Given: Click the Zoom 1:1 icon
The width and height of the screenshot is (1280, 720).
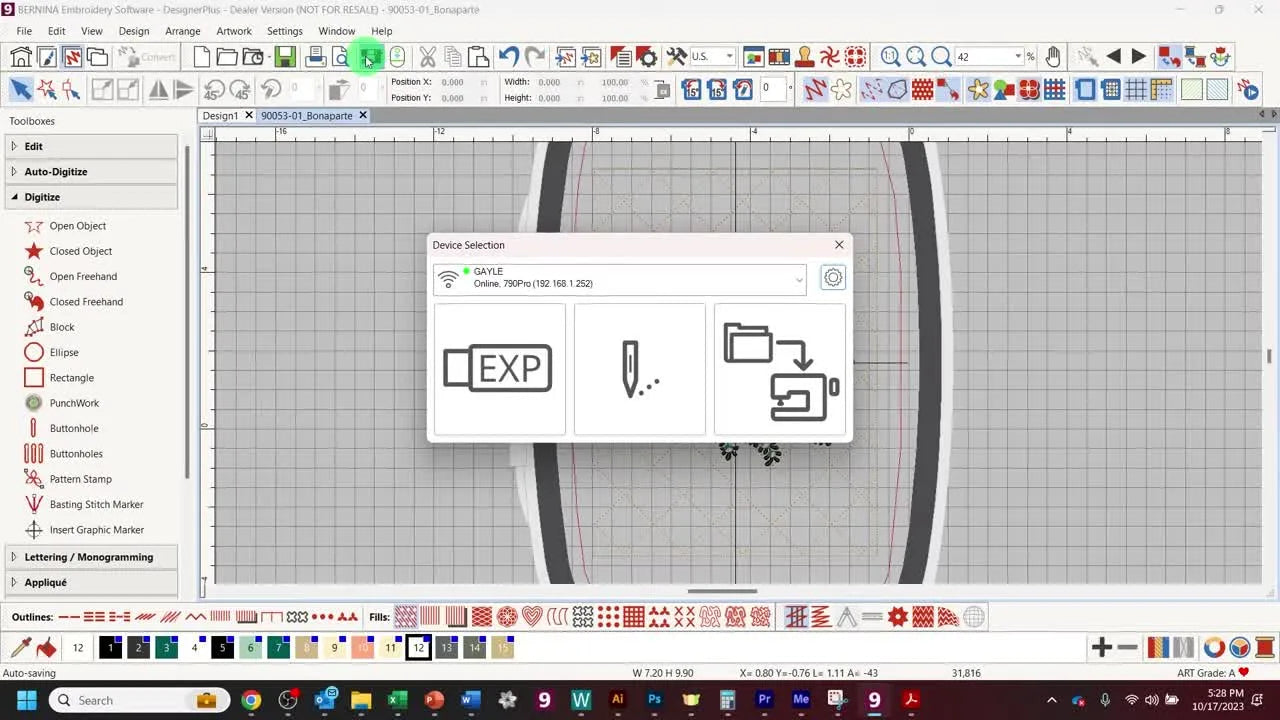Looking at the screenshot, I should coord(890,57).
